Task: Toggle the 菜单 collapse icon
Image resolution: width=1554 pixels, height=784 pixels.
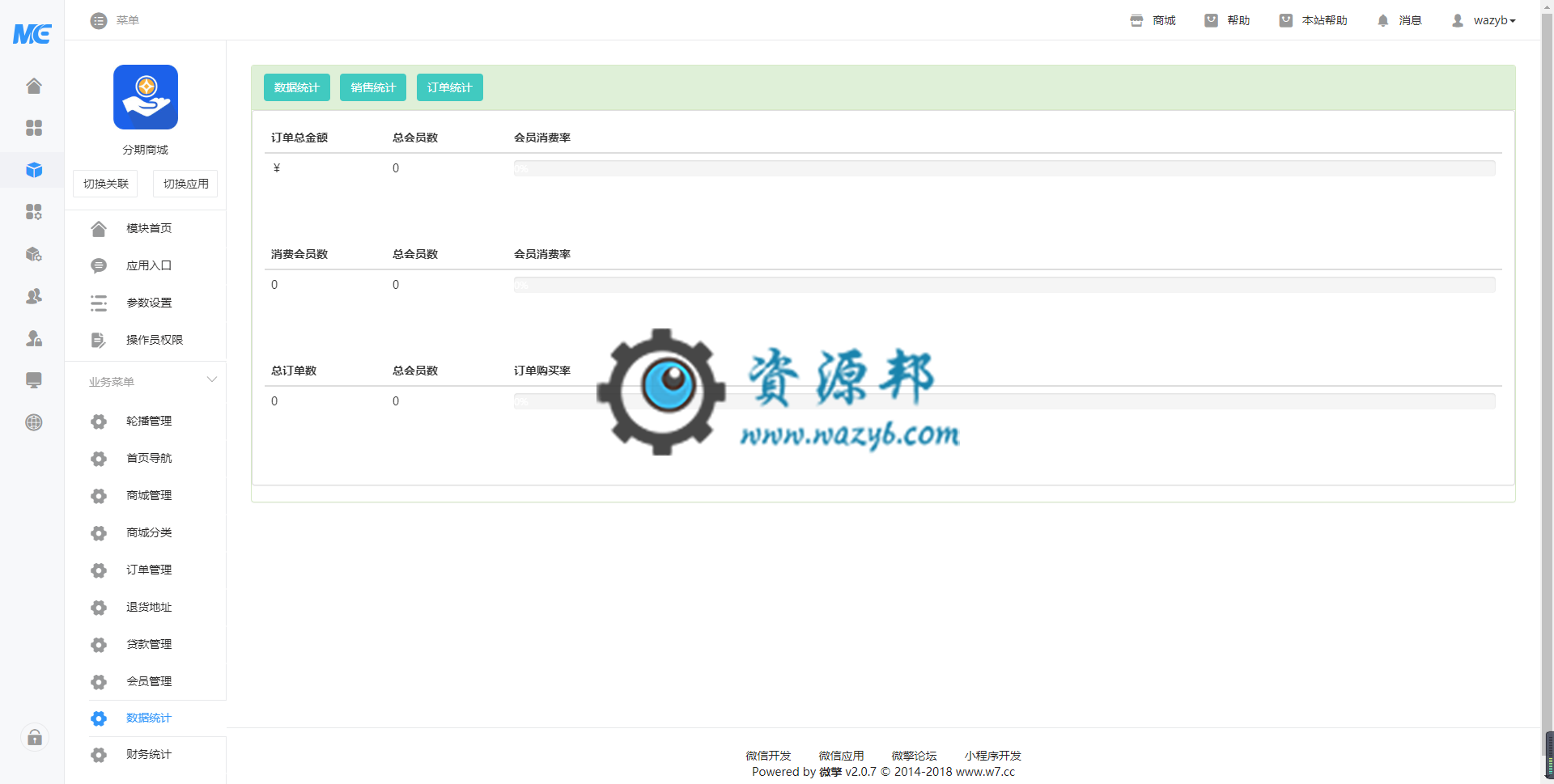Action: pos(99,20)
